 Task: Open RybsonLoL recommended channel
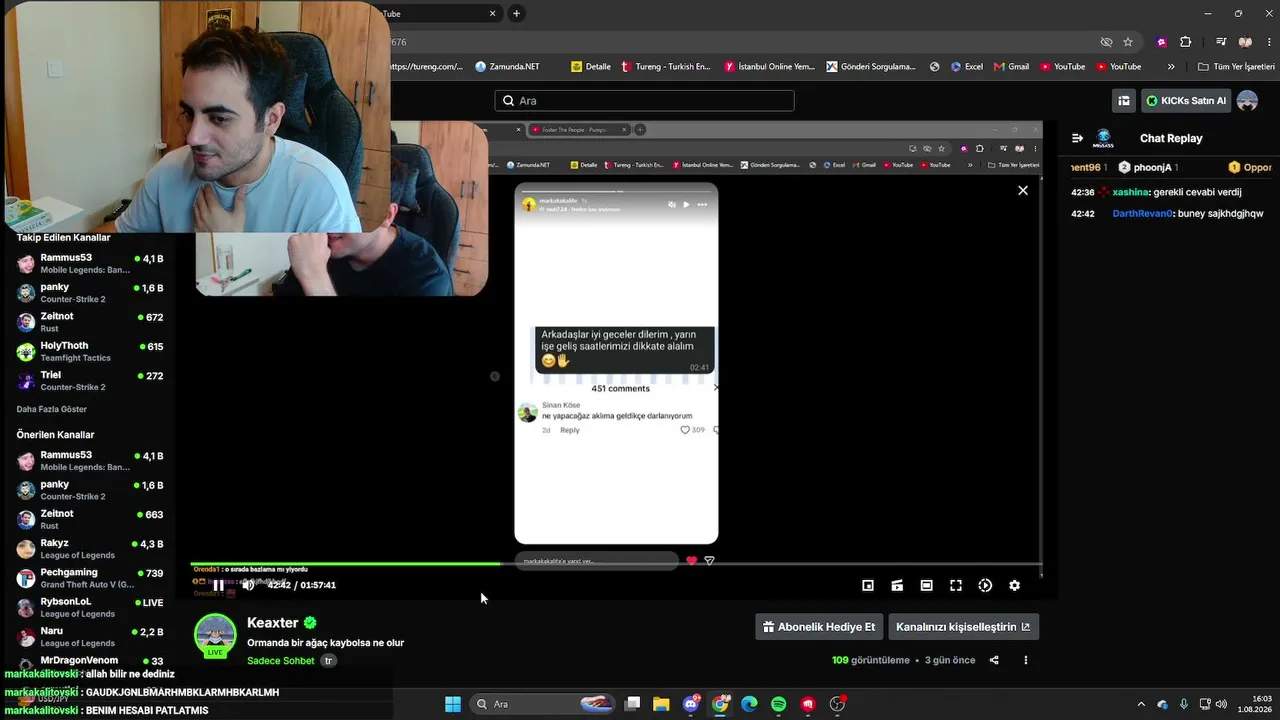[x=90, y=607]
